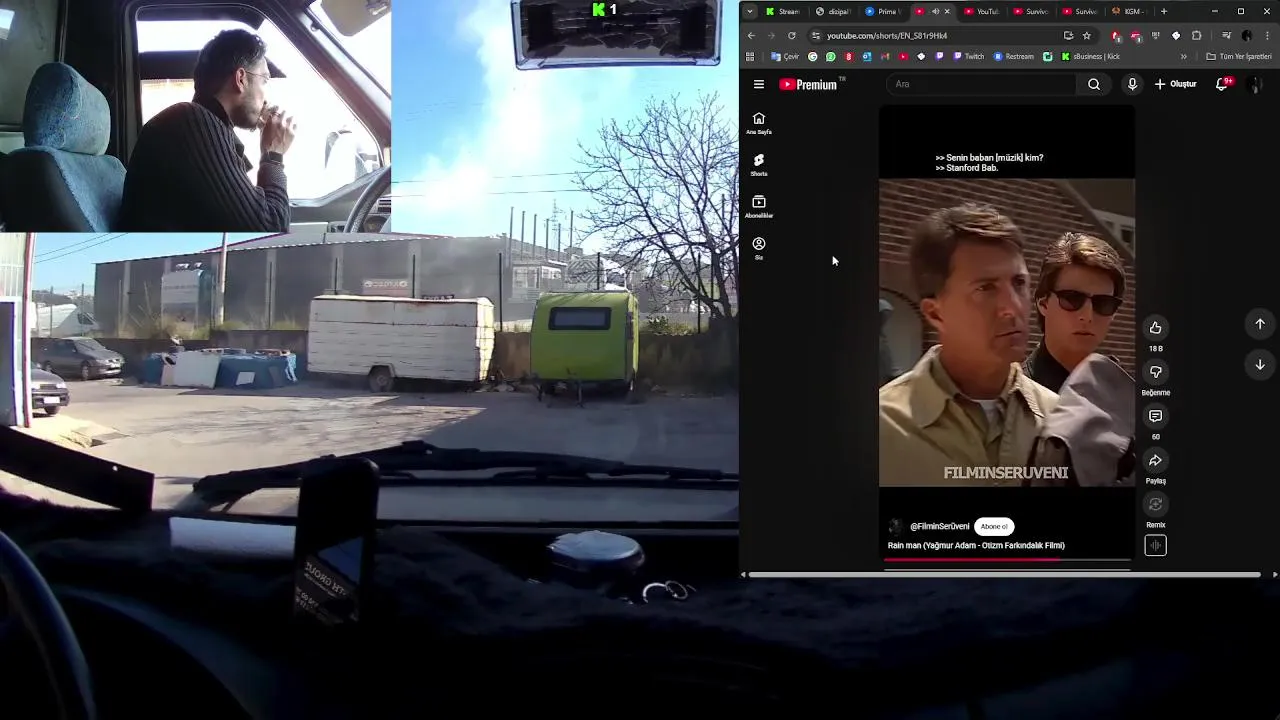Switch to the Prime Video tab
1280x720 pixels.
tap(883, 11)
